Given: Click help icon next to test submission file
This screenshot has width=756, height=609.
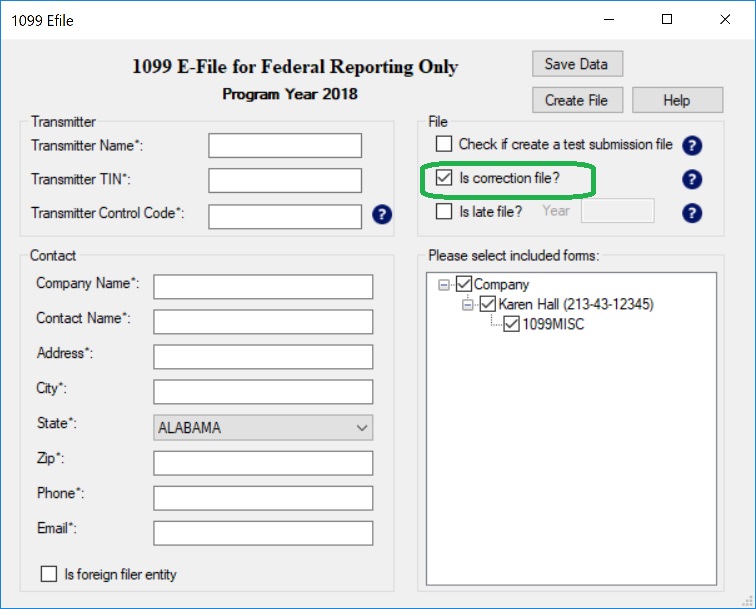Looking at the screenshot, I should (692, 146).
